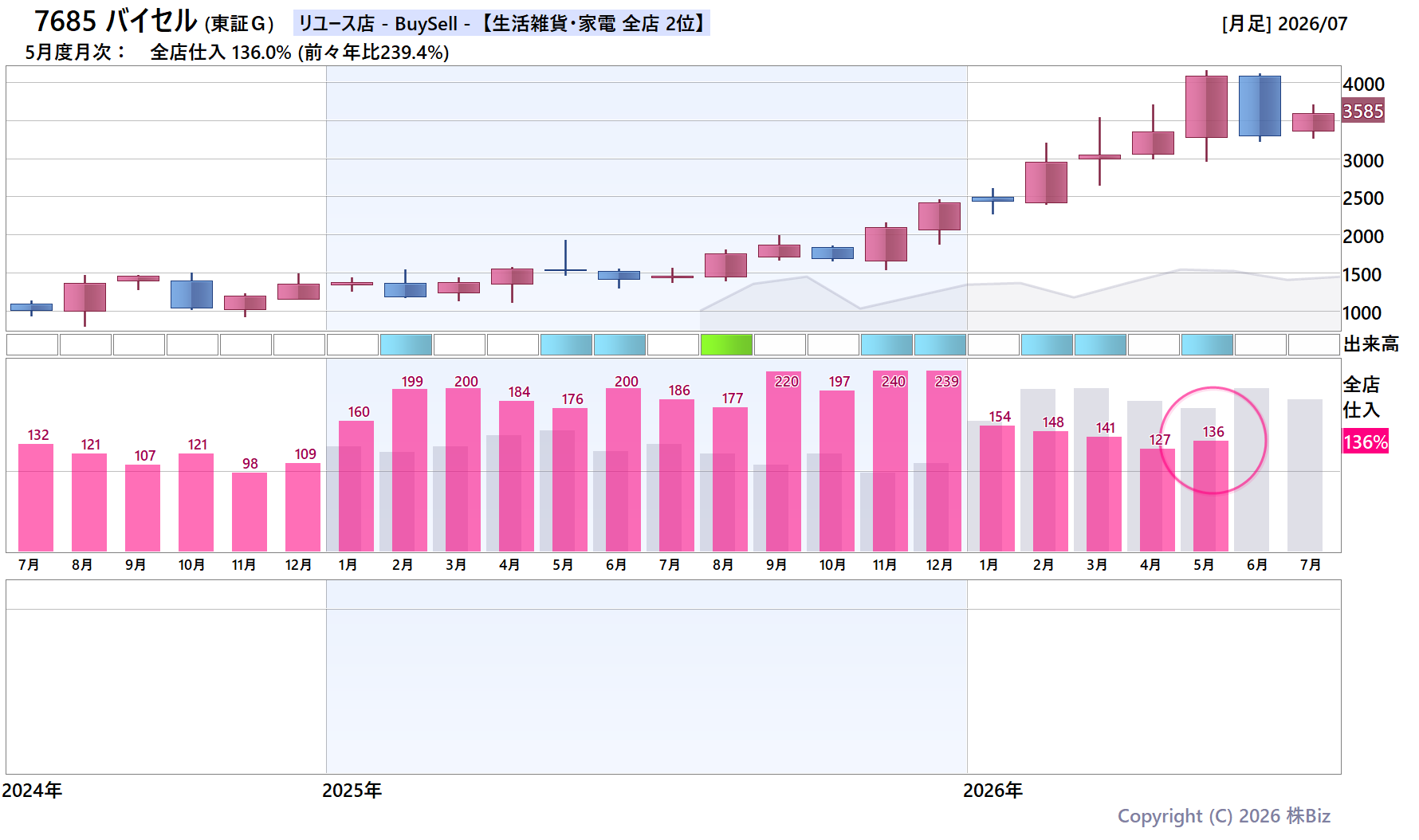Select the 2026年 year label
Screen dimensions: 1419x840
click(993, 791)
